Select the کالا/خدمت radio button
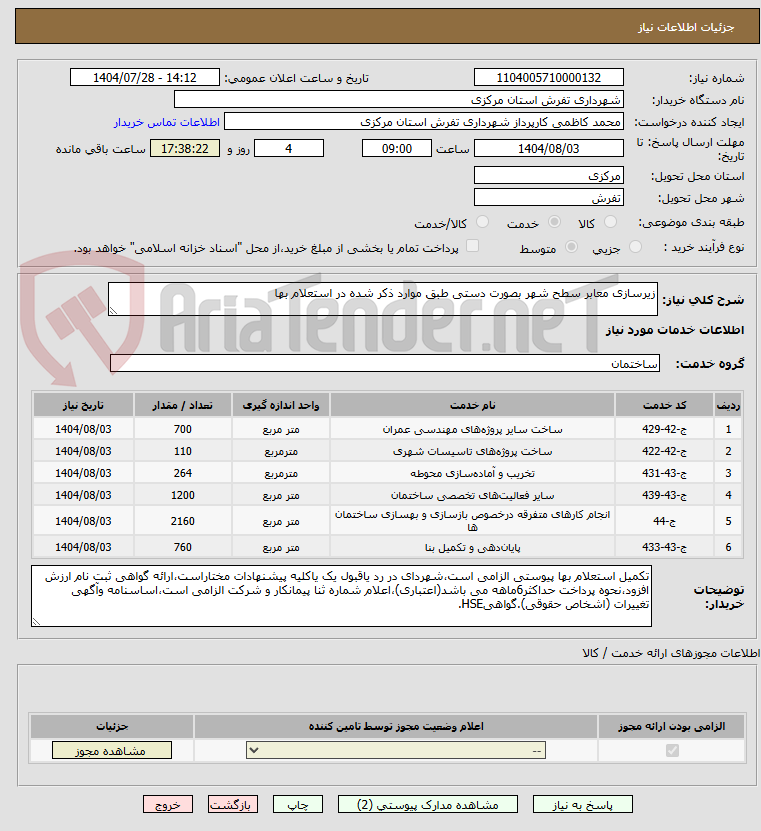 pos(482,222)
